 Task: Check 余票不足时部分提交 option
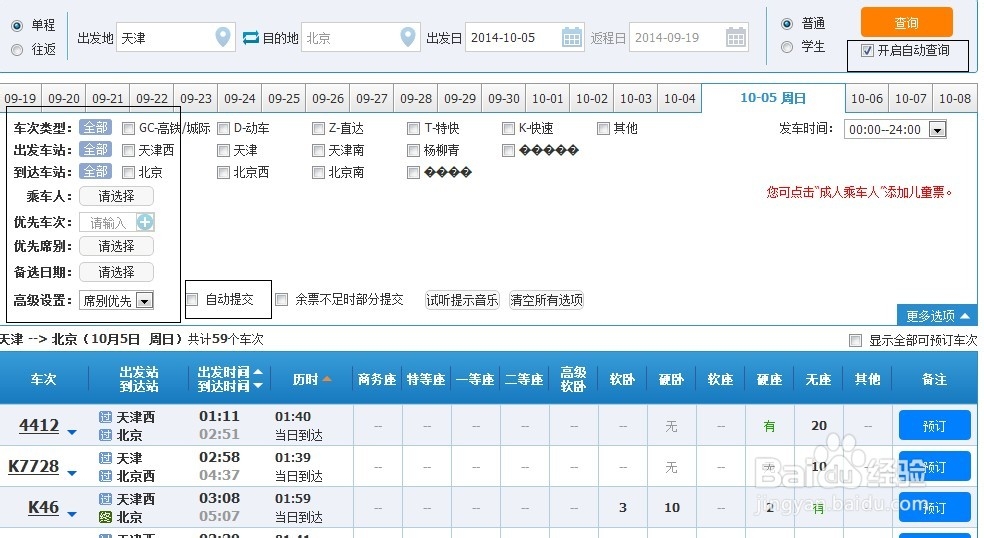tap(282, 299)
